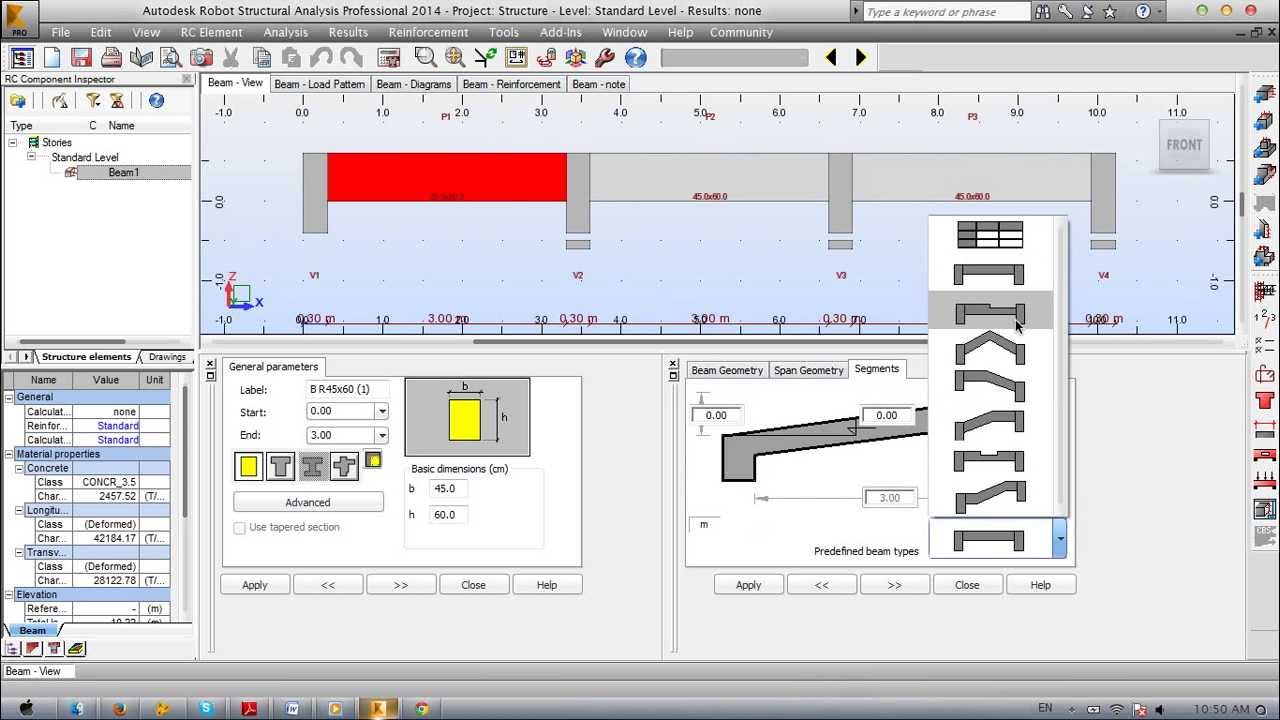Collapse the Concrete properties subgroup
The width and height of the screenshot is (1280, 720).
19,468
